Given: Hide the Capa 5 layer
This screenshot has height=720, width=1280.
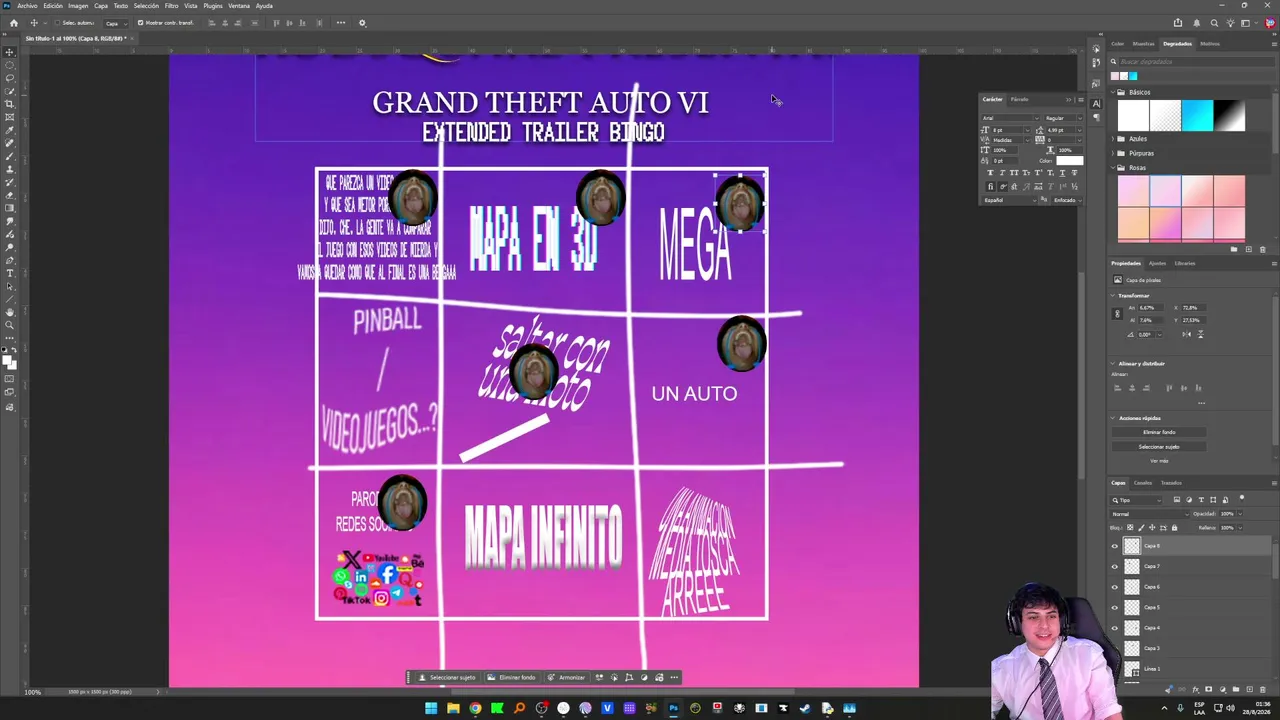Looking at the screenshot, I should coord(1115,607).
